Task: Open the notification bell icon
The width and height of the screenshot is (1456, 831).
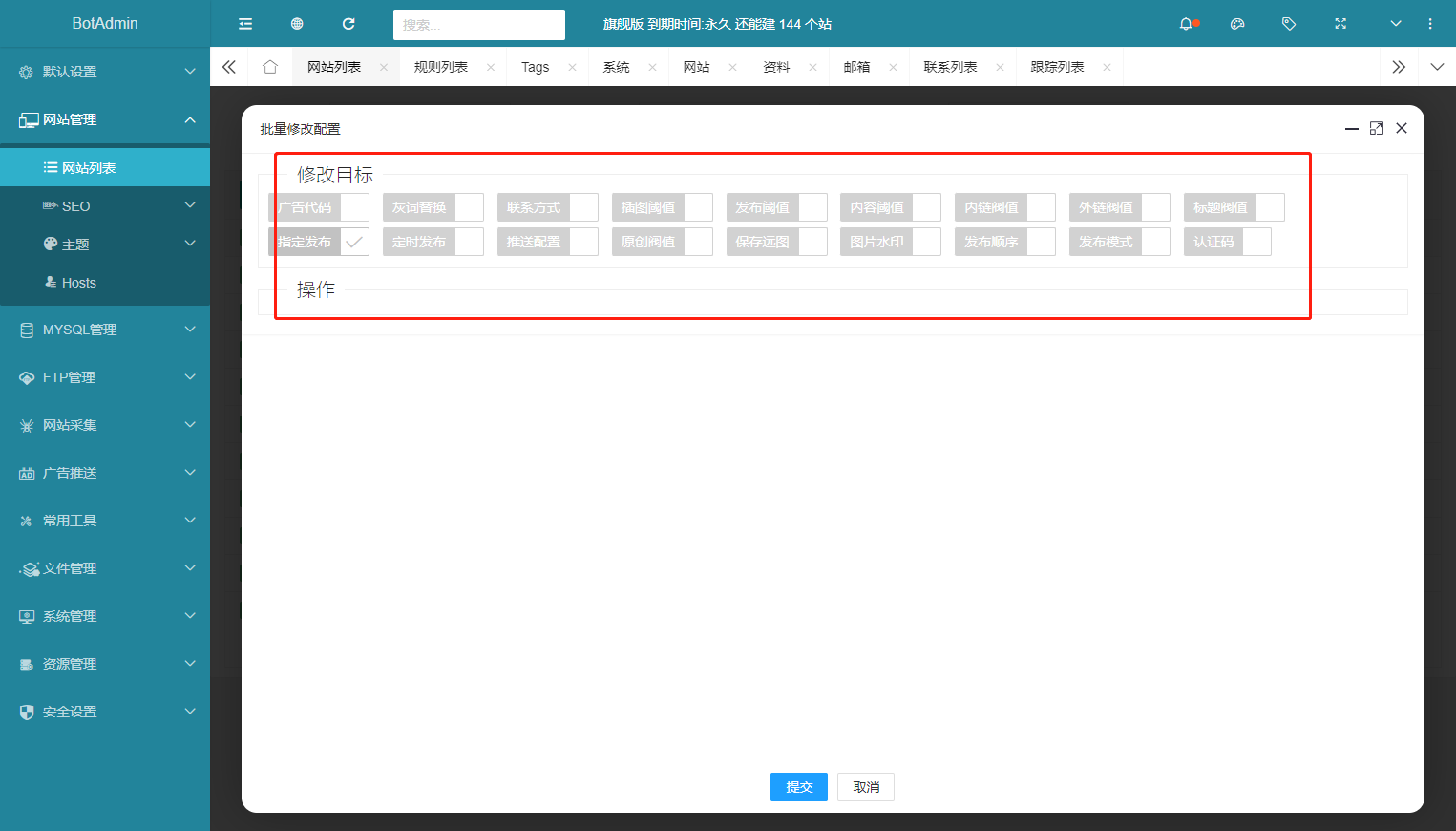Action: [x=1186, y=24]
